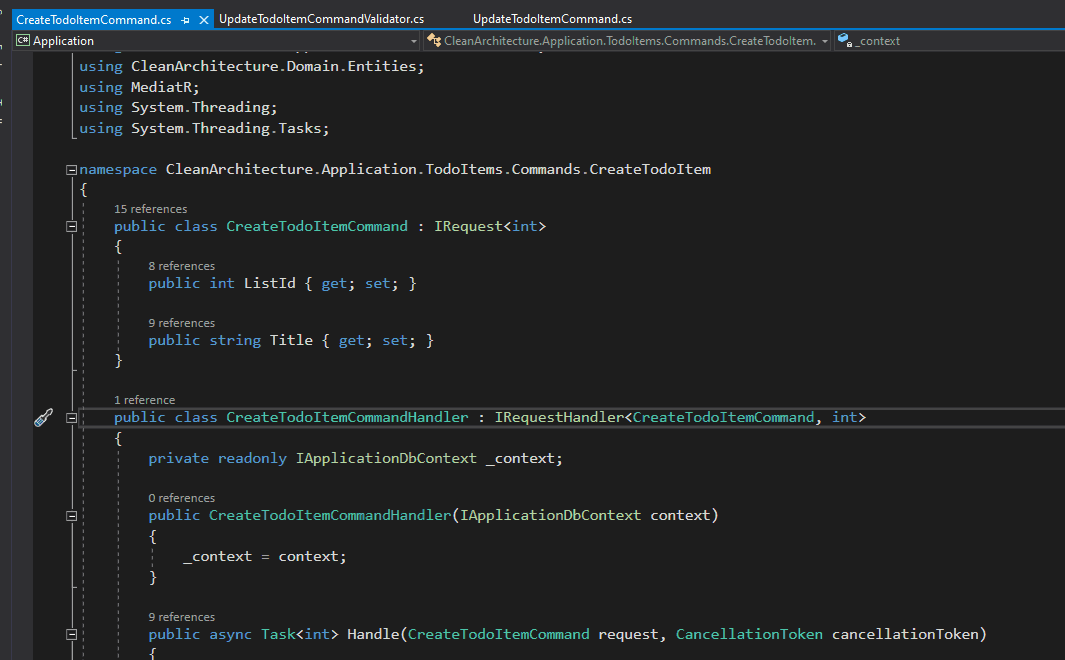1065x660 pixels.
Task: Click the screwdriver quick actions icon
Action: (x=43, y=418)
